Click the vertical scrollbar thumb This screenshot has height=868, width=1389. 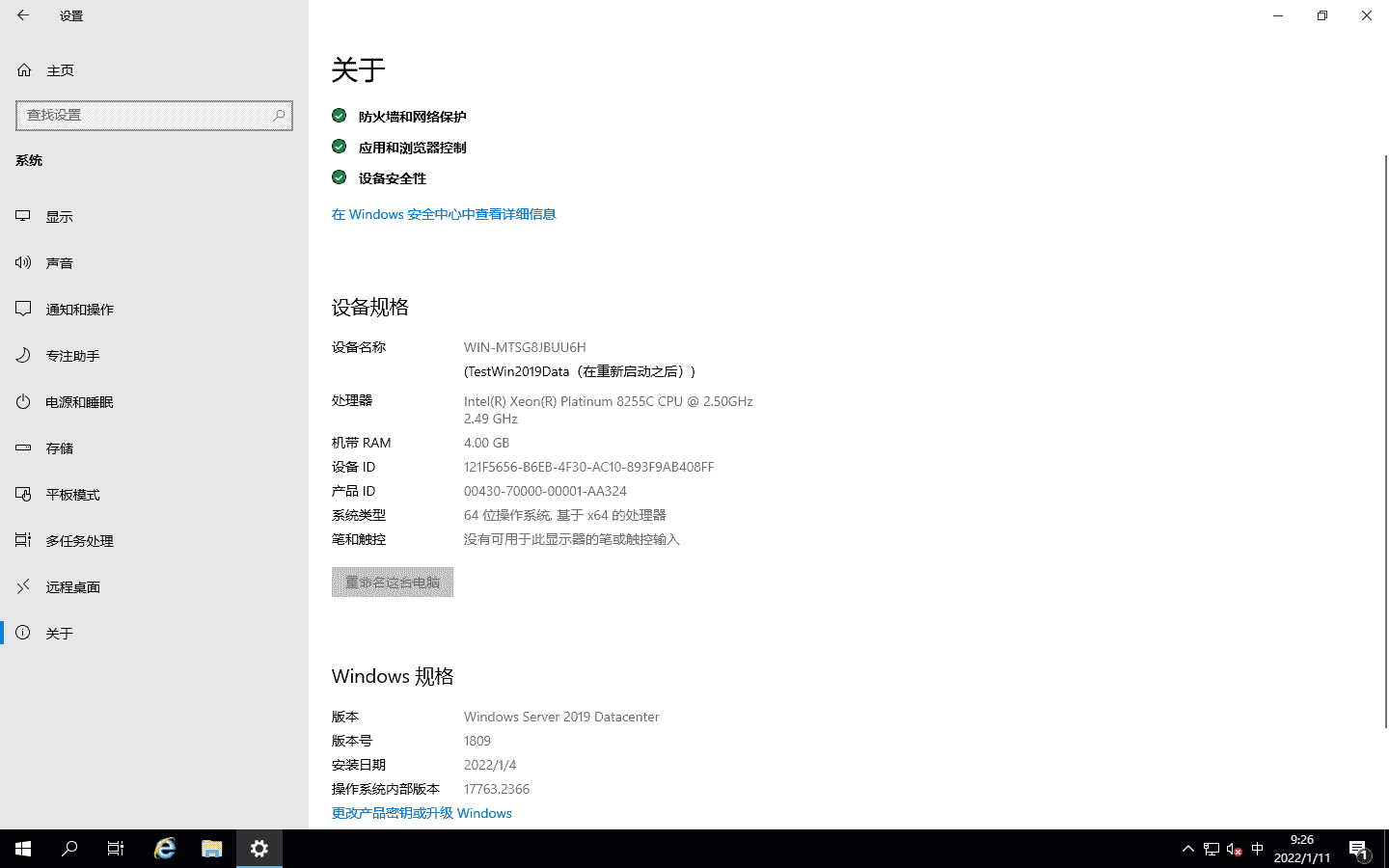[1386, 441]
